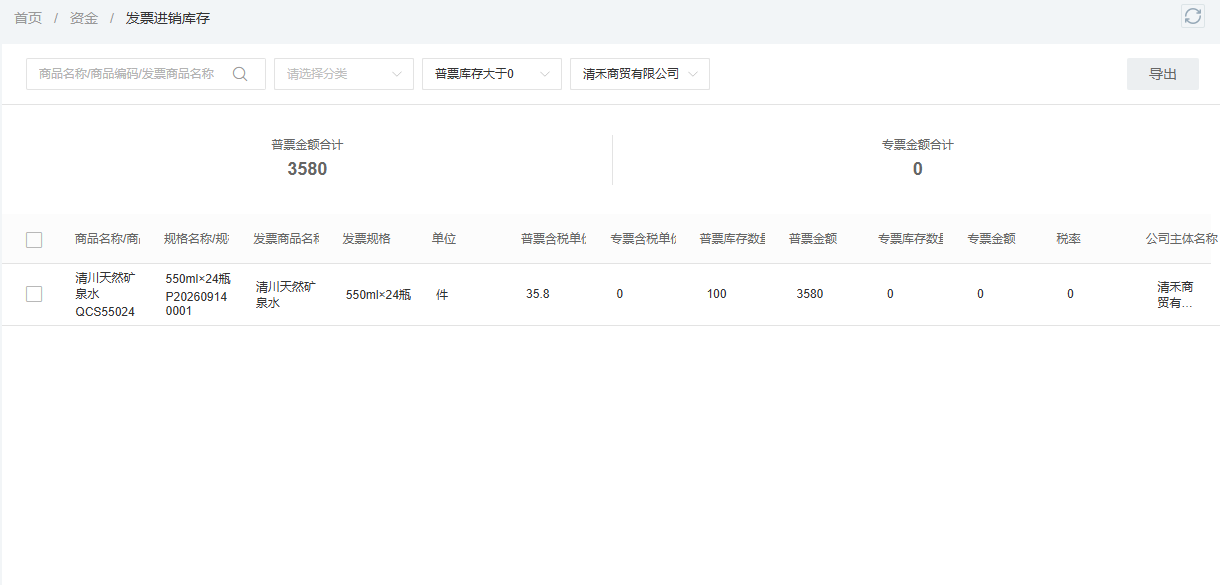
Task: Open the 请选择分类 category dropdown
Action: (x=344, y=74)
